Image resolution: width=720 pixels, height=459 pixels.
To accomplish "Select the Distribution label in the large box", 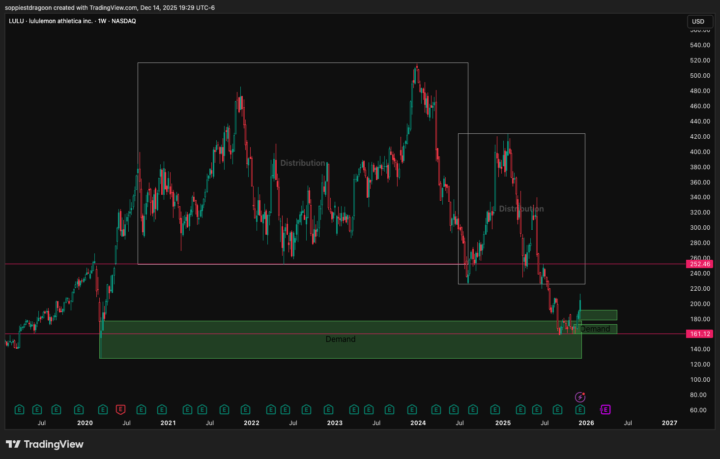I will click(303, 163).
